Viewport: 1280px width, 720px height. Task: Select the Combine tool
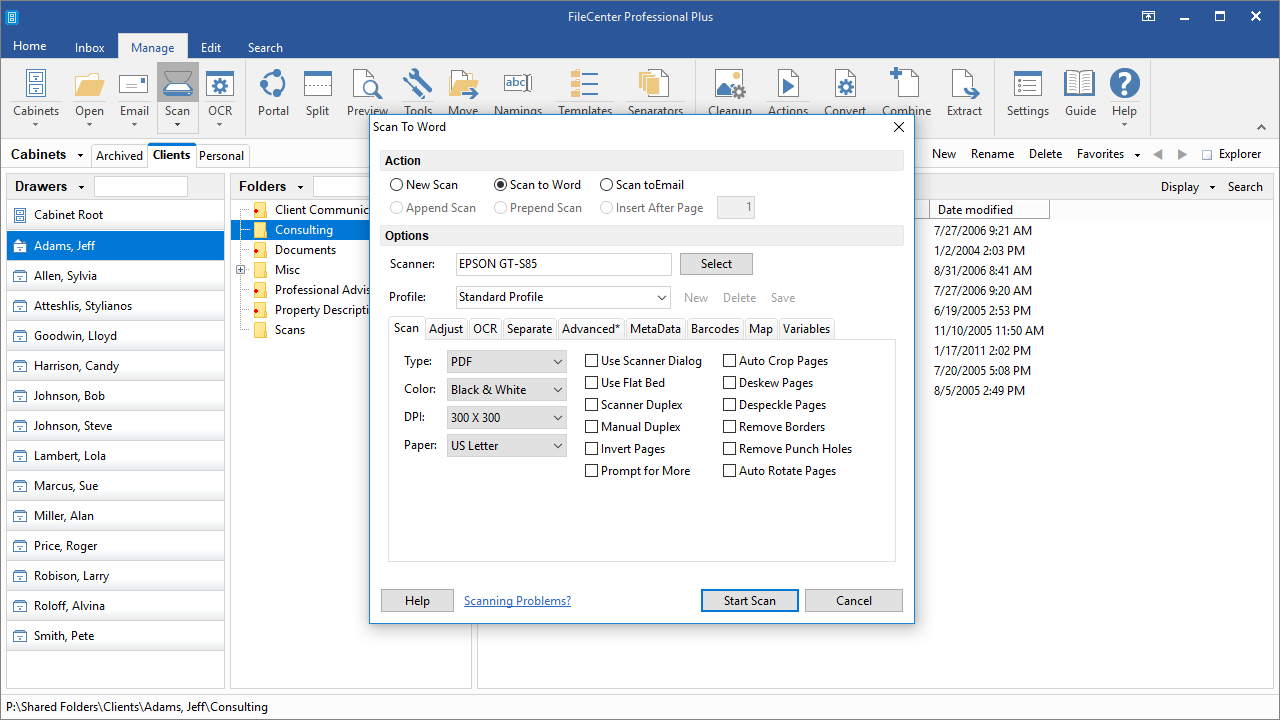(x=906, y=93)
